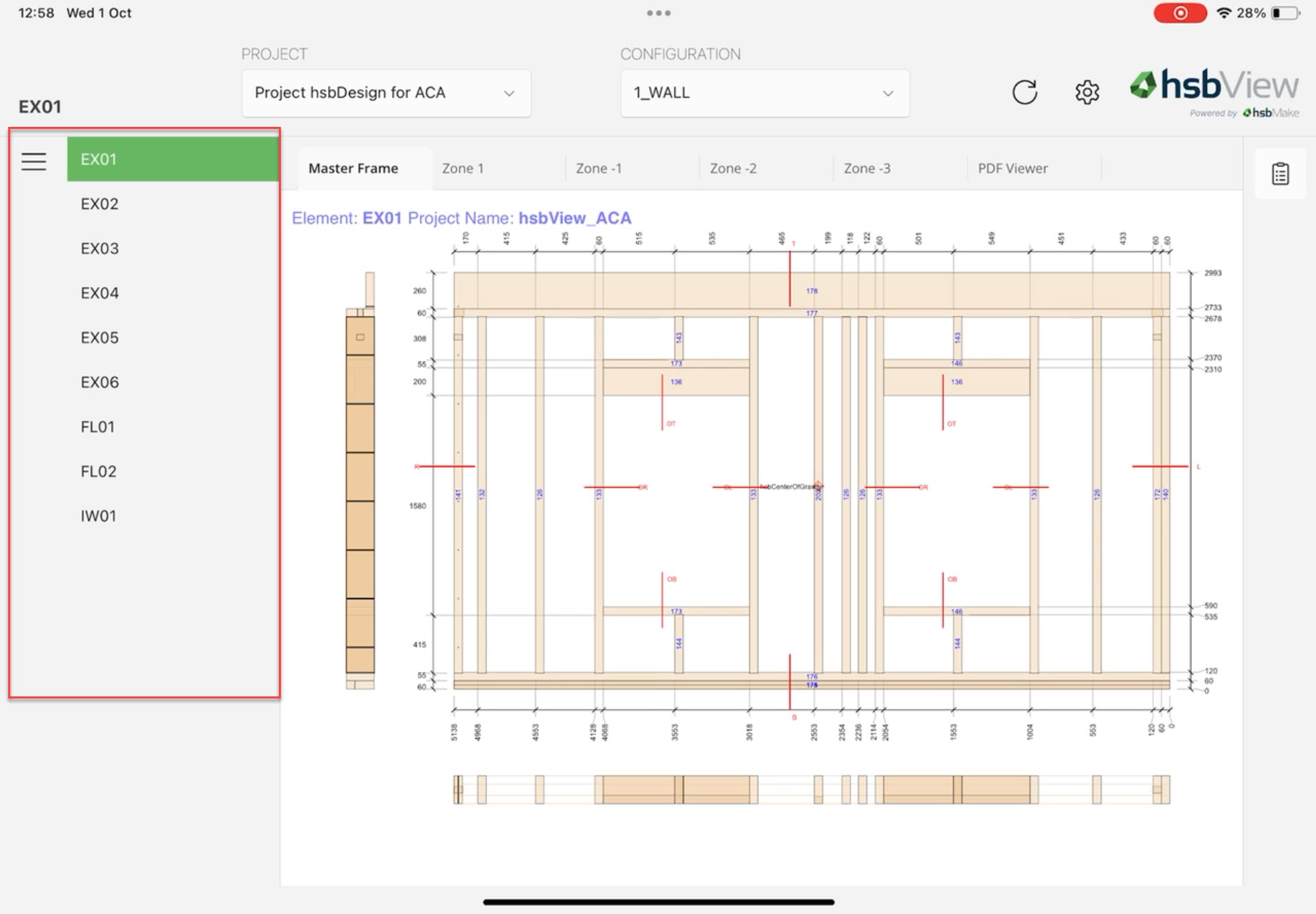Select element FL01 in list
The image size is (1316, 914).
coord(98,427)
